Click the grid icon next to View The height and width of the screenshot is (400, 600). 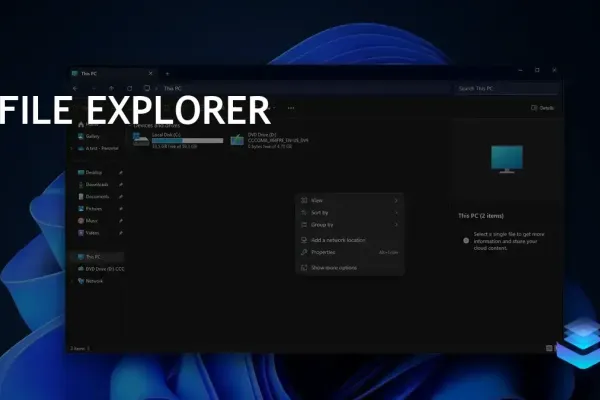(x=304, y=201)
